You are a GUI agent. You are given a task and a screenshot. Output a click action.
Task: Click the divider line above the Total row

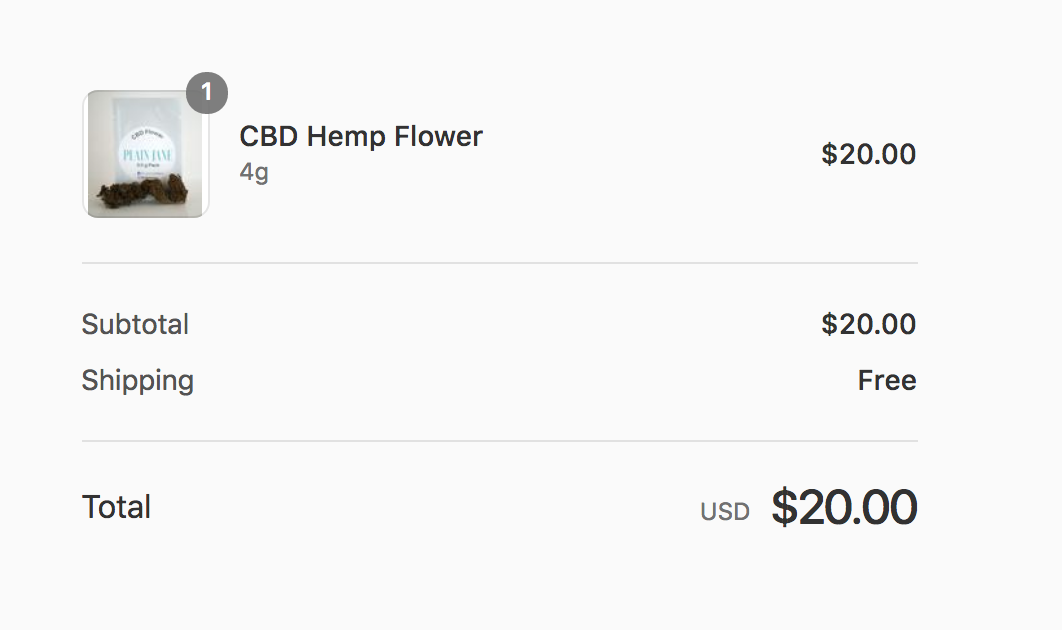click(x=500, y=441)
